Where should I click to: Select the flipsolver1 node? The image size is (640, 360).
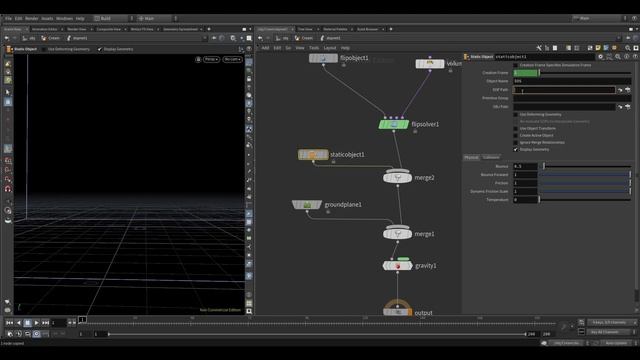(x=393, y=124)
